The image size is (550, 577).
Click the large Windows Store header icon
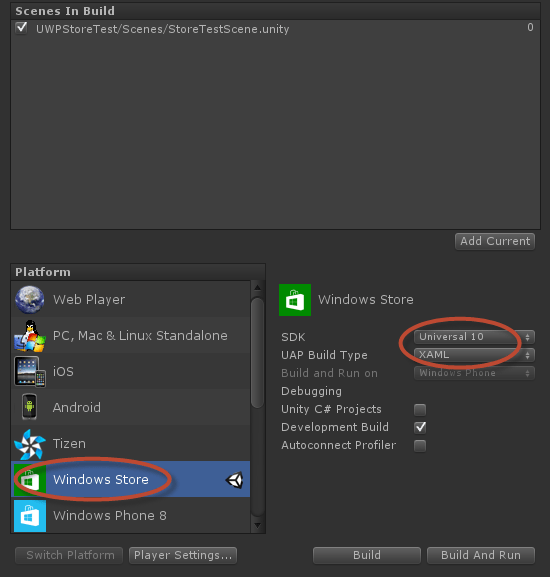coord(295,300)
